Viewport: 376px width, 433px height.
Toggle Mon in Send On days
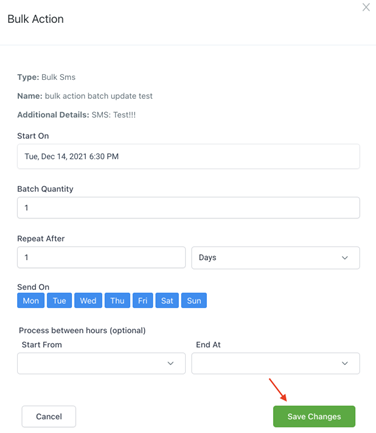point(31,300)
